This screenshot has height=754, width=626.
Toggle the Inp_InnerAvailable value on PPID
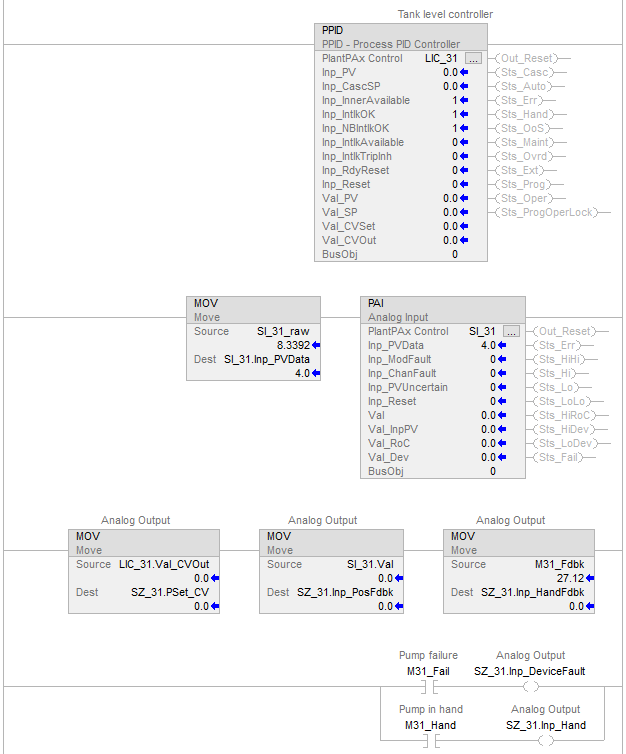454,101
